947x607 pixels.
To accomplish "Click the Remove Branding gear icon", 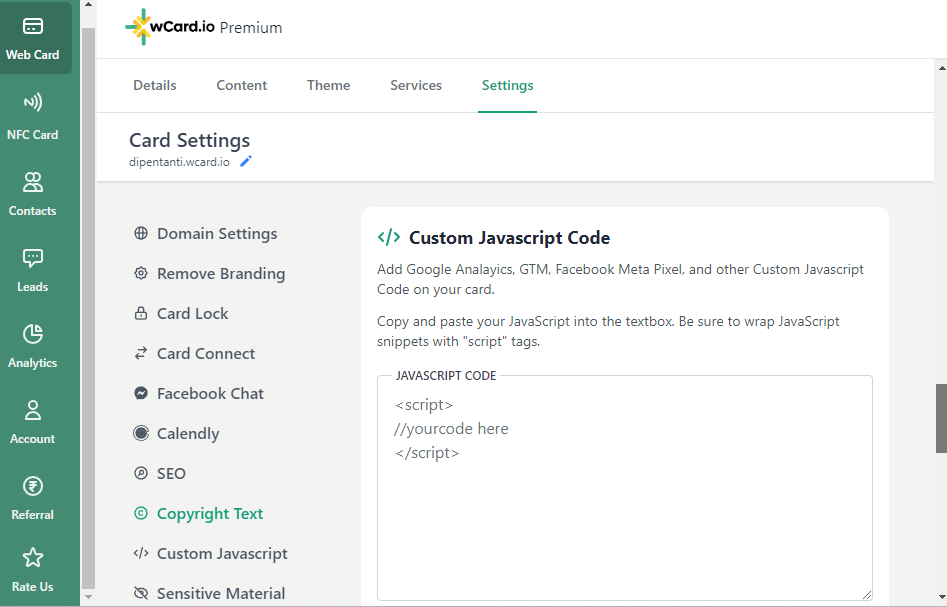I will pos(141,274).
